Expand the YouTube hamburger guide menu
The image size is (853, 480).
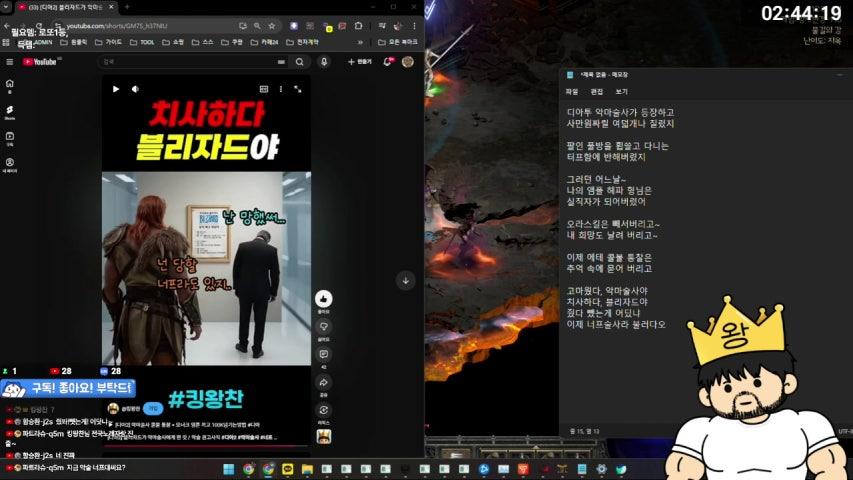point(10,62)
